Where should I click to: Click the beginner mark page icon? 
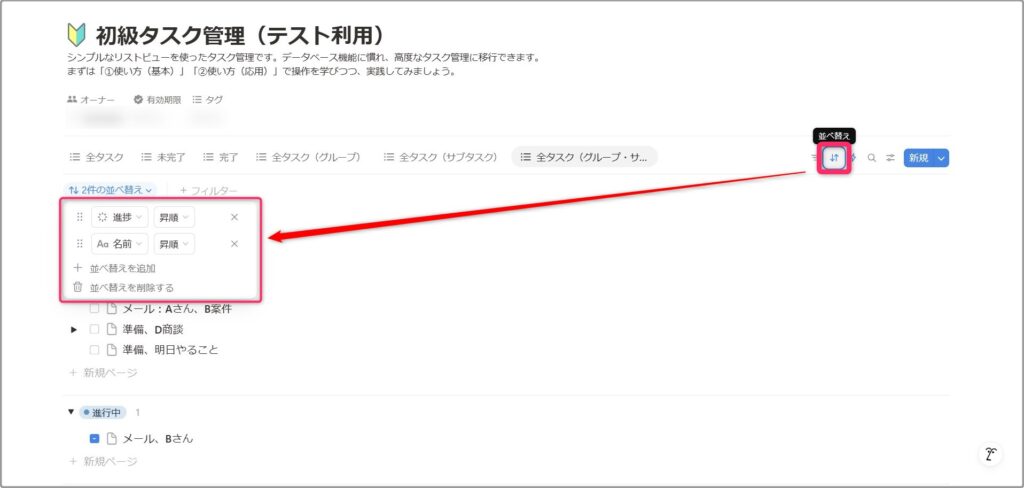coord(76,35)
